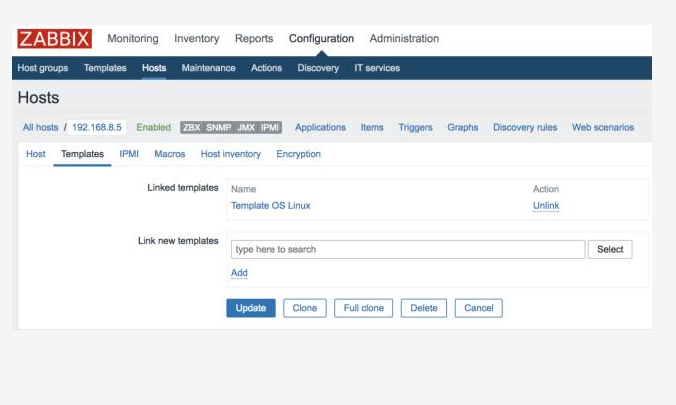
Task: Switch to the Templates tab below the host breadcrumb
Action: [82, 154]
